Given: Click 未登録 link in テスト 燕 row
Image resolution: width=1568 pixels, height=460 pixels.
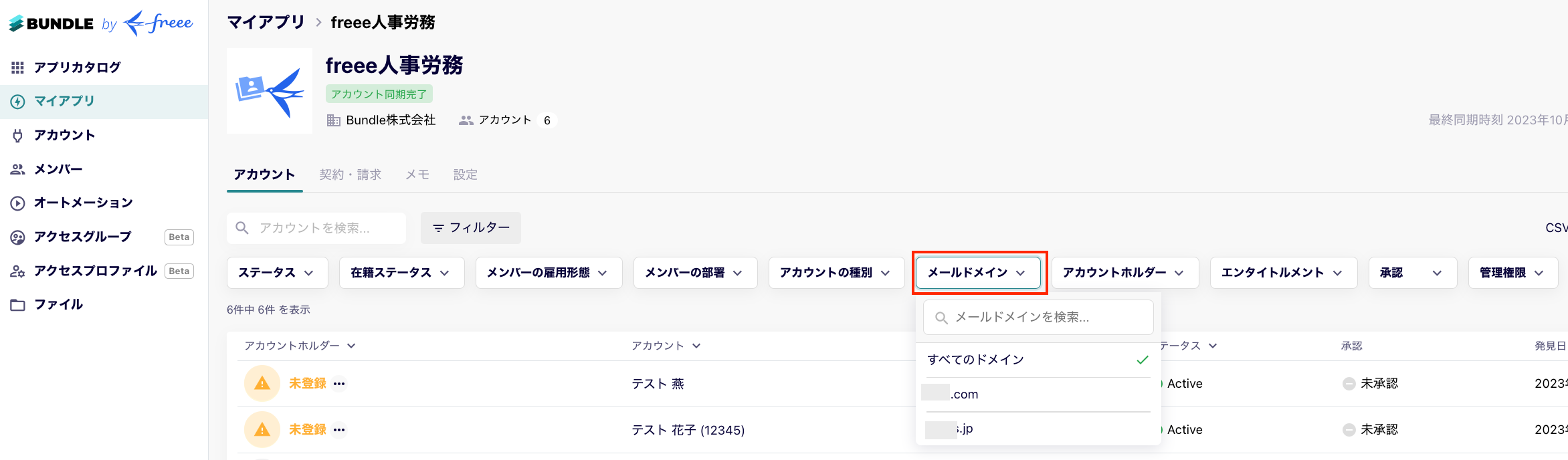Looking at the screenshot, I should pyautogui.click(x=308, y=383).
